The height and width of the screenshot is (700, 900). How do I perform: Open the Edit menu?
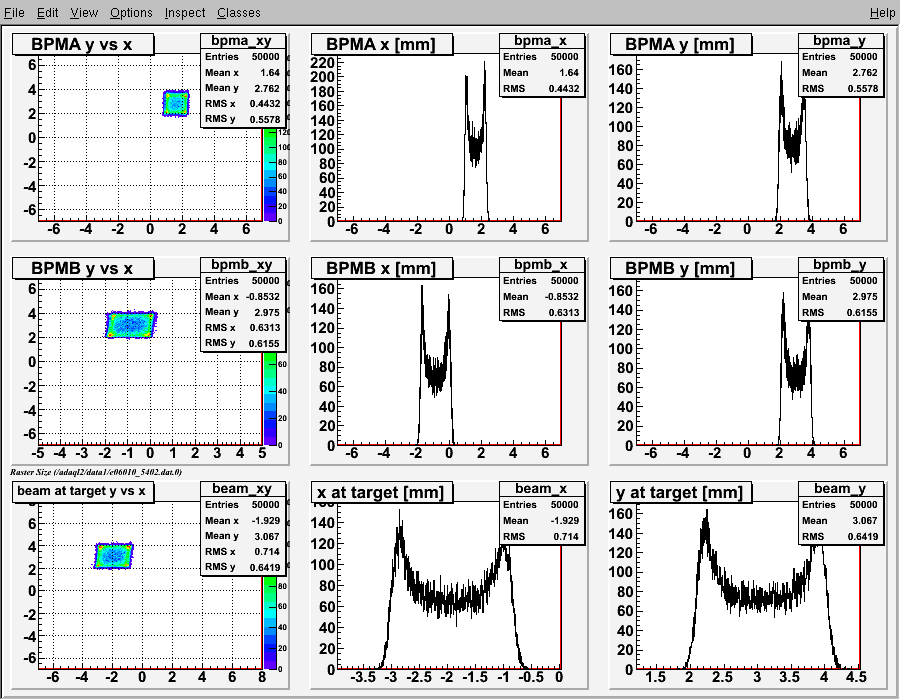click(47, 13)
